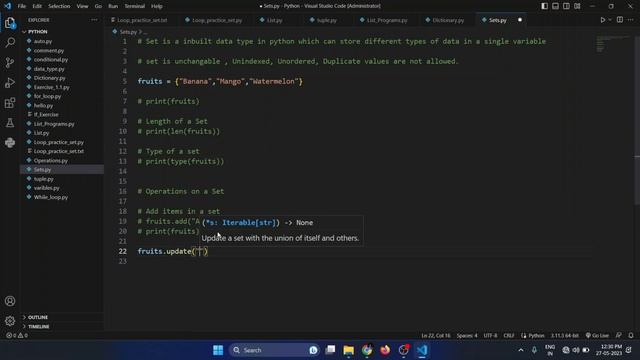Open If_Exercise file in explorer
The width and height of the screenshot is (640, 360).
click(46, 115)
